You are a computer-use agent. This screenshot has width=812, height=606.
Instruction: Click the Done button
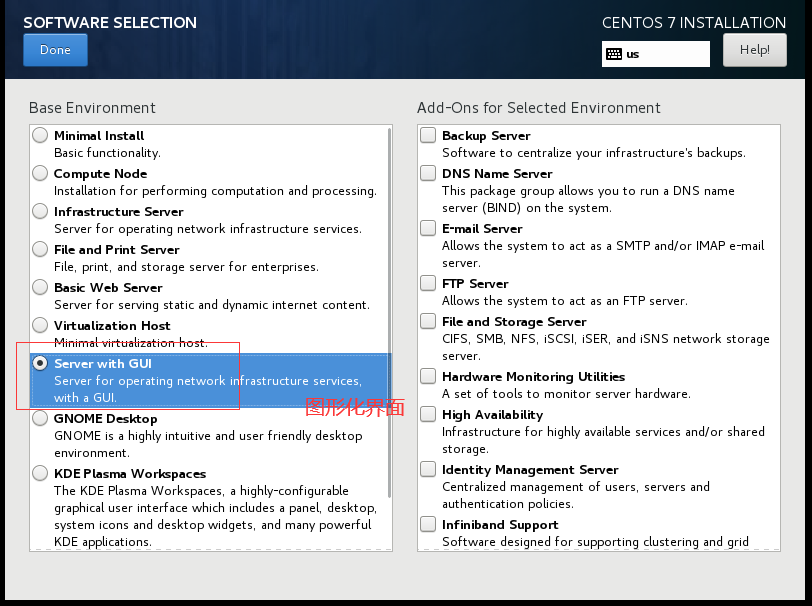point(55,50)
